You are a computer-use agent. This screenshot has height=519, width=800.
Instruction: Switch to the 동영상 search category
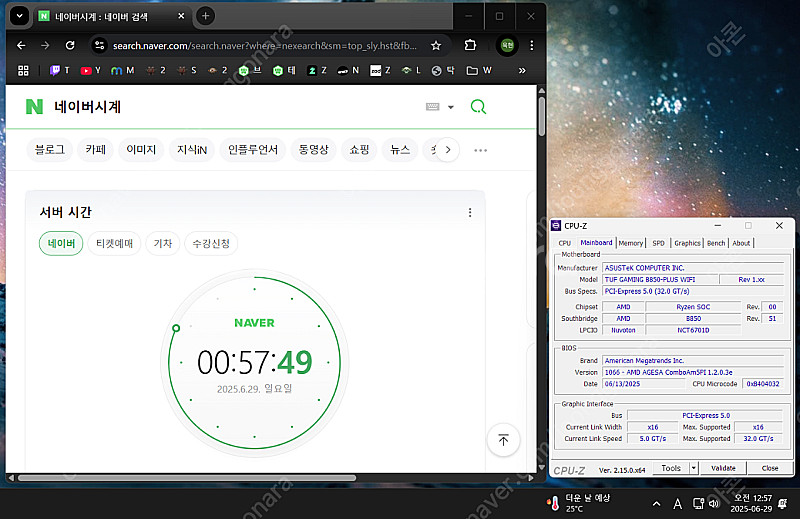pos(313,150)
